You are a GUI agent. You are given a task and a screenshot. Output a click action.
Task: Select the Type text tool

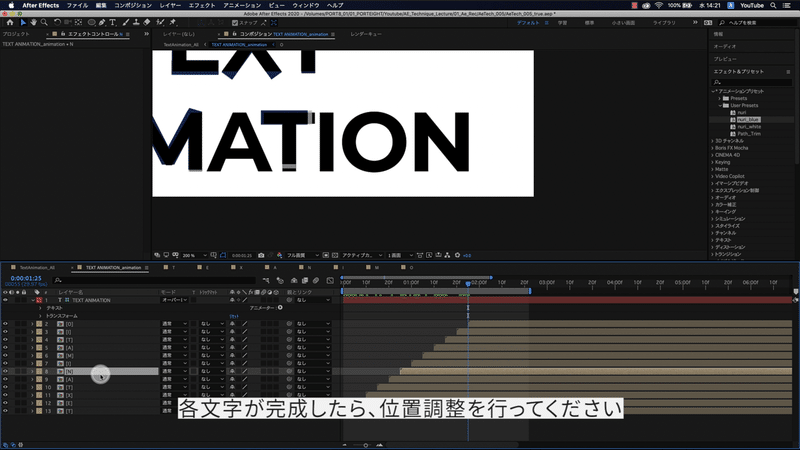tap(113, 22)
